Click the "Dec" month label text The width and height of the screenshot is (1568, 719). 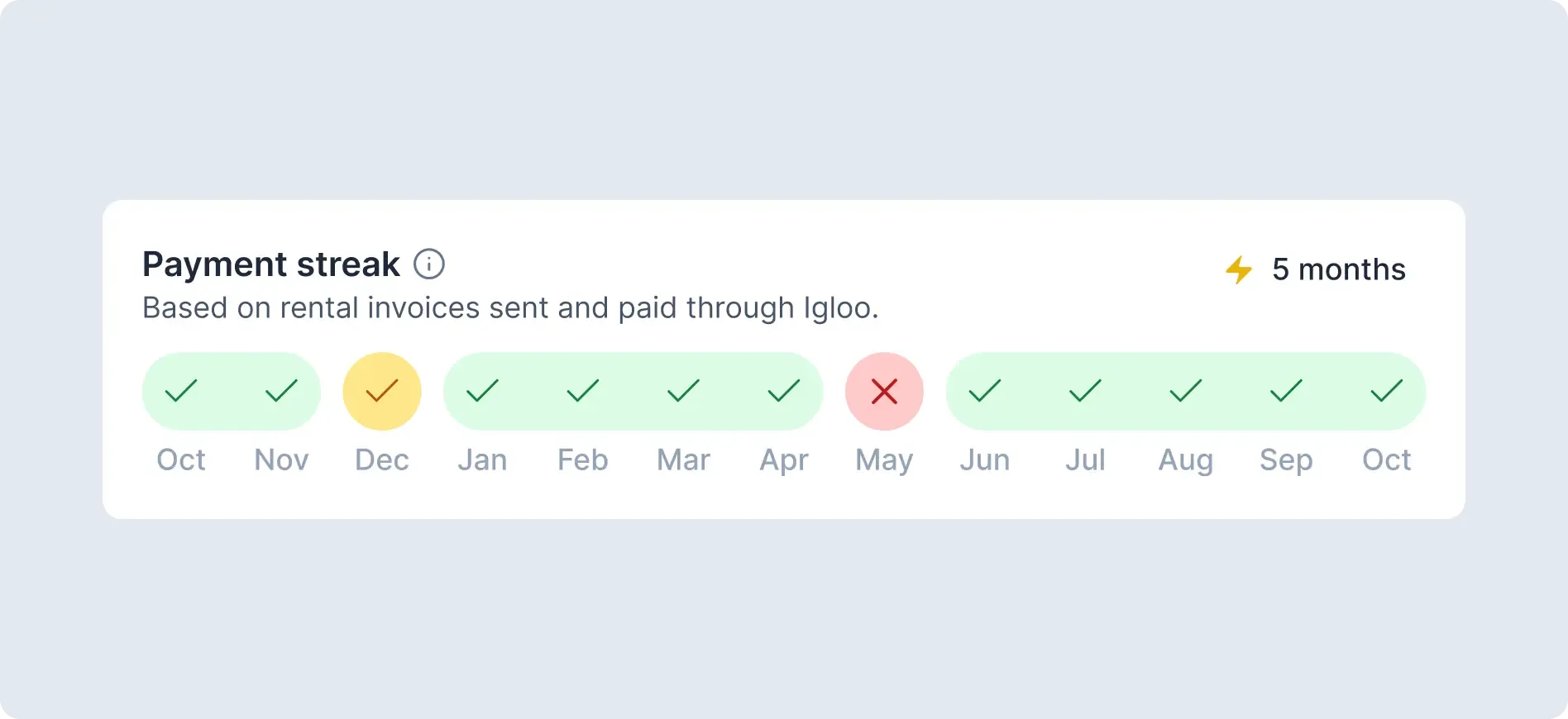(382, 459)
